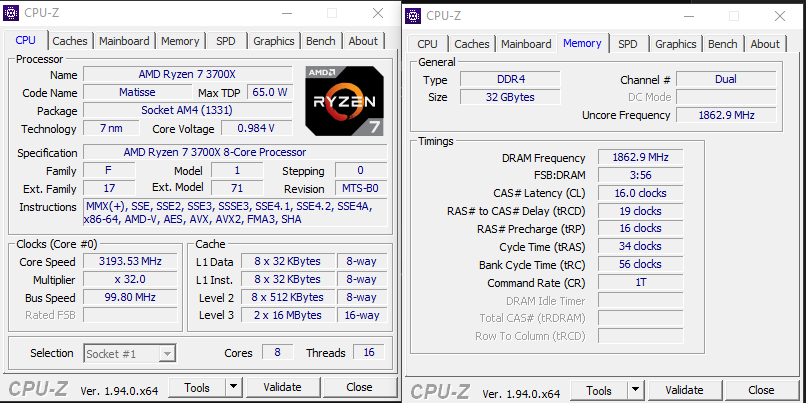This screenshot has height=403, width=806.
Task: Close the right CPU-Z window via X
Action: click(780, 16)
